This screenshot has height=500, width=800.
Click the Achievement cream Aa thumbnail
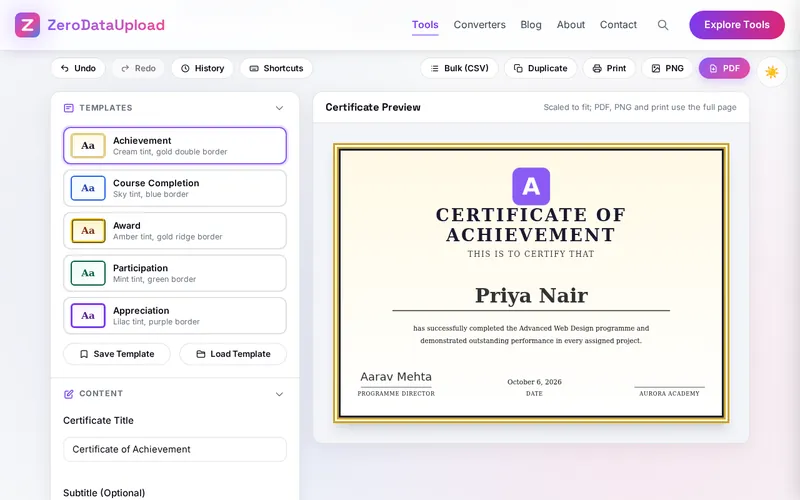coord(88,146)
